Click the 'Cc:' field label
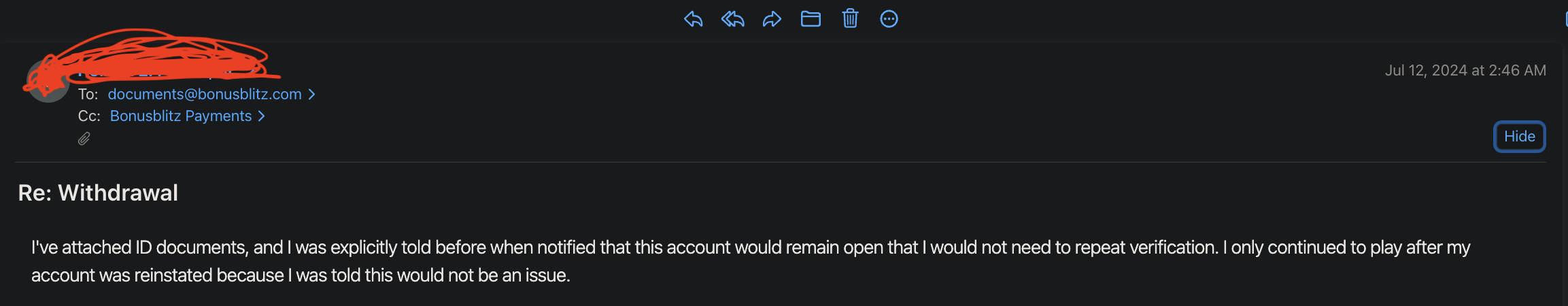The image size is (1568, 306). click(89, 116)
